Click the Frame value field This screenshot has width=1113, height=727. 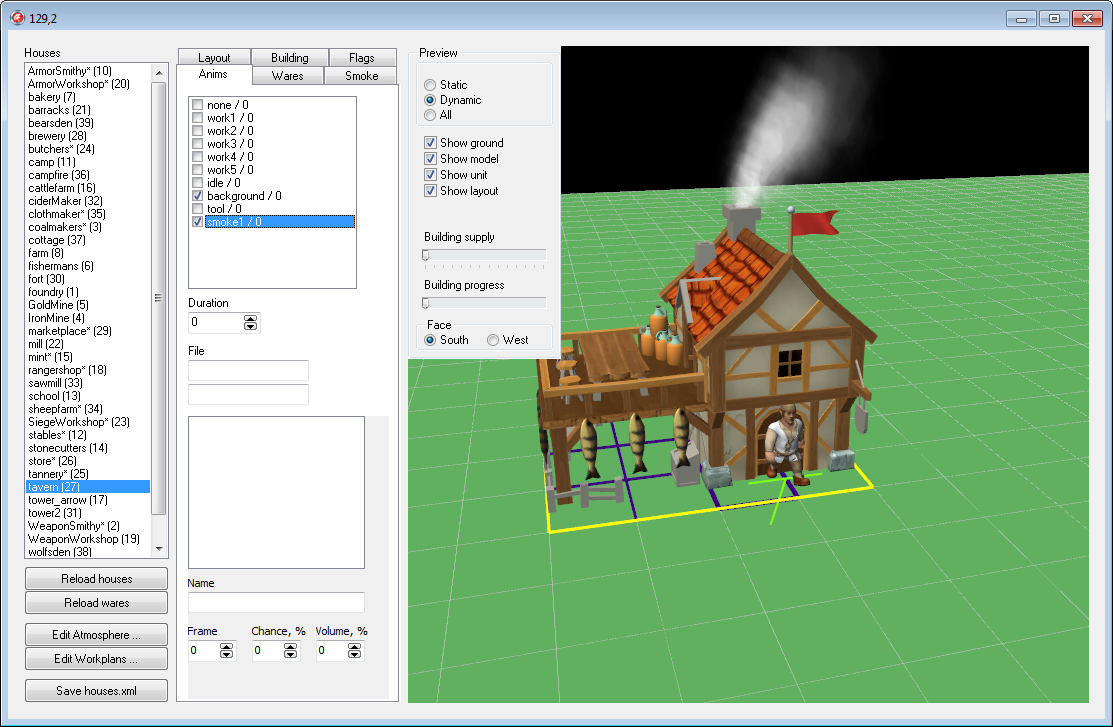[204, 650]
